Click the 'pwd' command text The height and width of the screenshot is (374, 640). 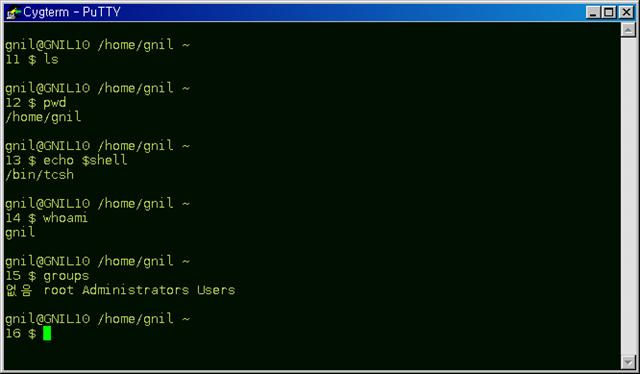tap(55, 103)
